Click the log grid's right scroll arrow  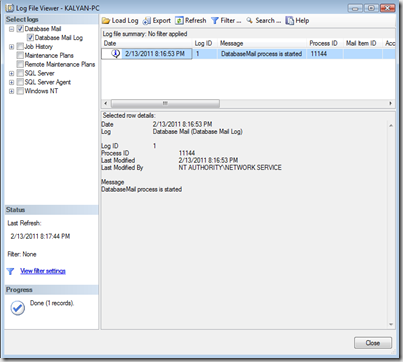click(x=390, y=103)
